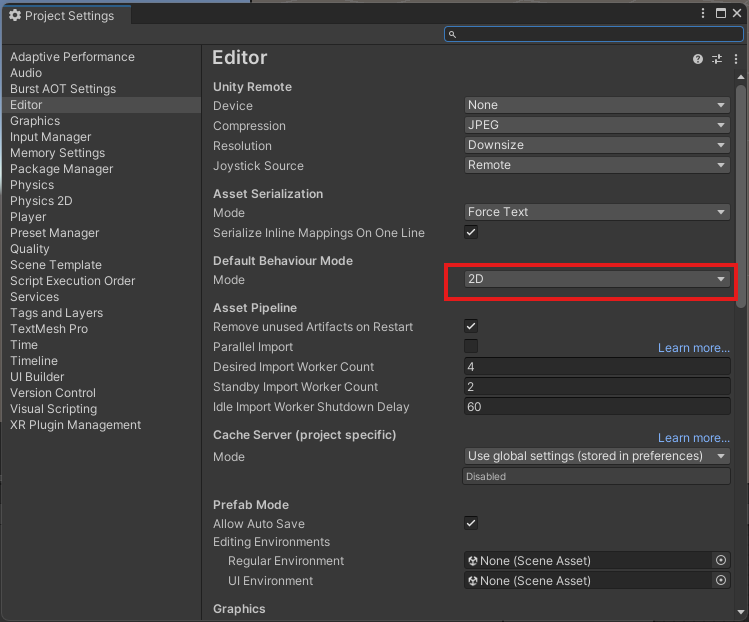Open Default Behaviour Mode dropdown showing 2D
This screenshot has height=622, width=749.
(597, 279)
